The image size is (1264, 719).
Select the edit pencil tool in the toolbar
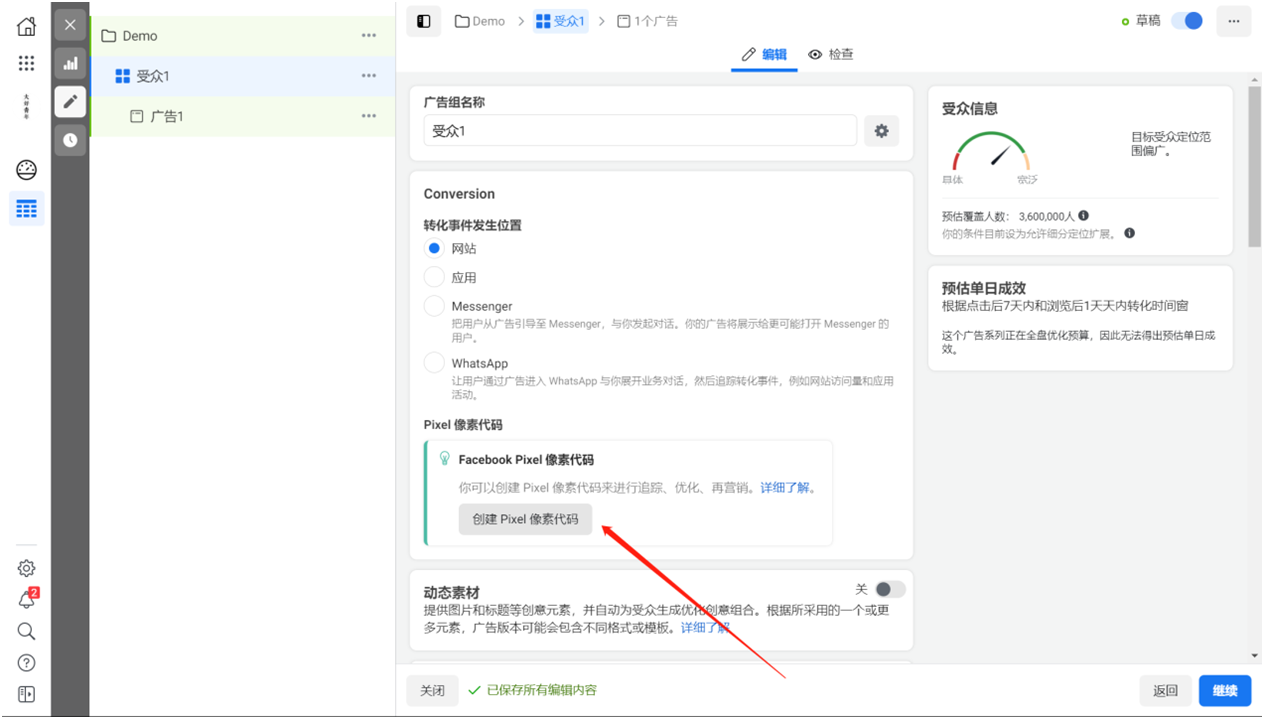coord(69,101)
